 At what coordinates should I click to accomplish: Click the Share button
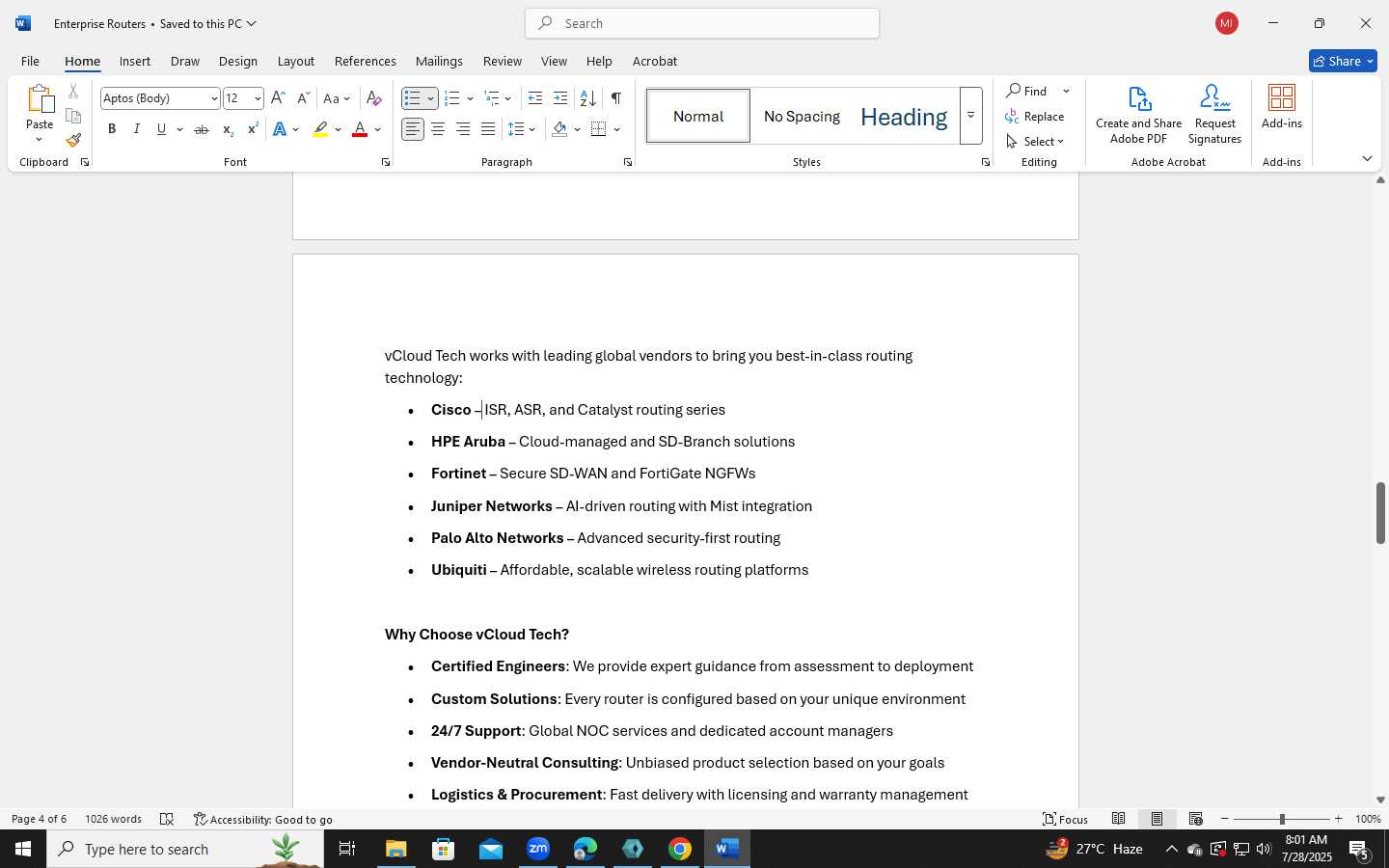1343,61
